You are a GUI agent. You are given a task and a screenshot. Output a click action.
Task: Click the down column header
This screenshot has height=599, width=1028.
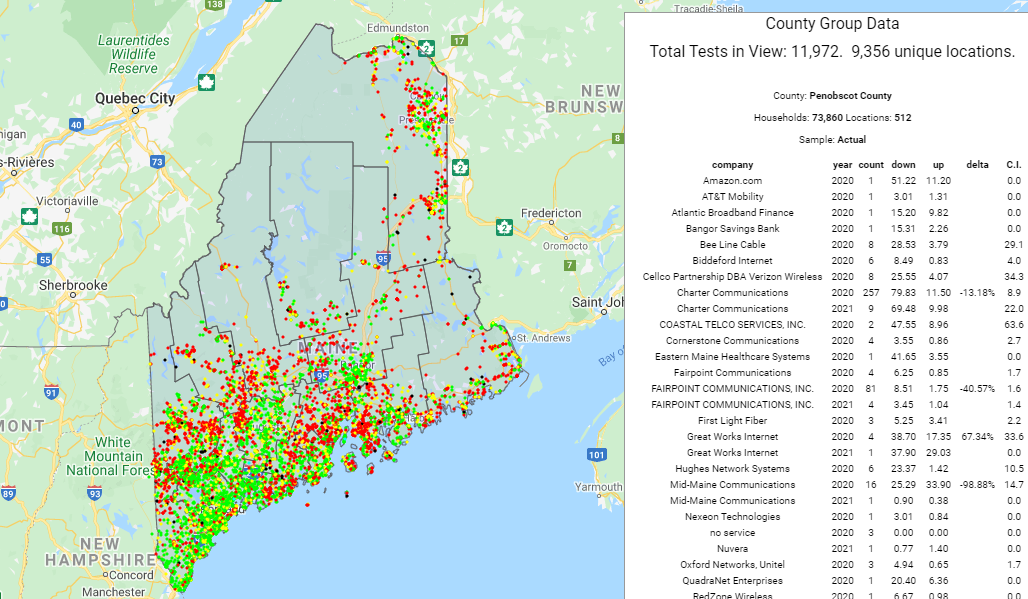point(903,164)
